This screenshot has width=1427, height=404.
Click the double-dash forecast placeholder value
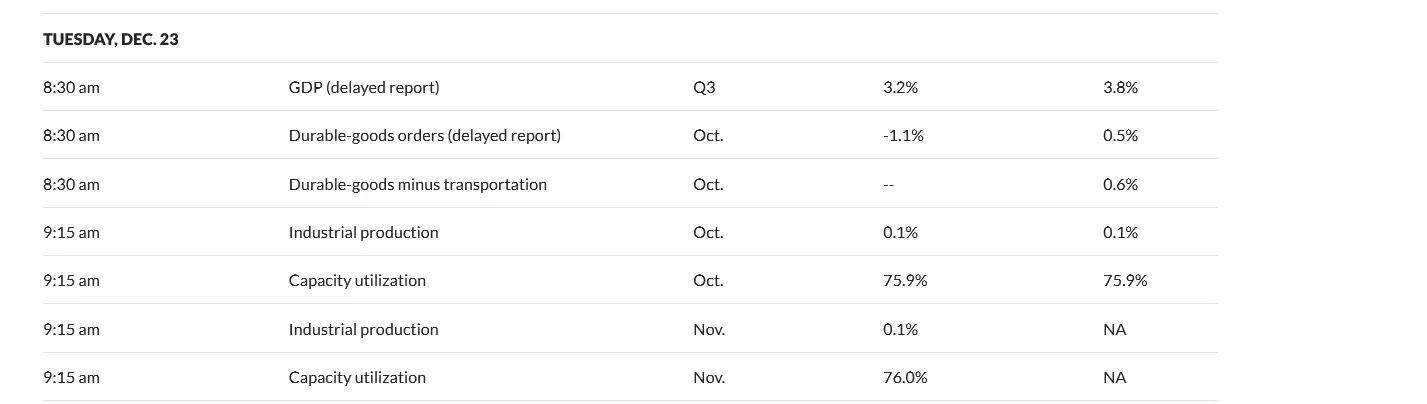pyautogui.click(x=888, y=185)
